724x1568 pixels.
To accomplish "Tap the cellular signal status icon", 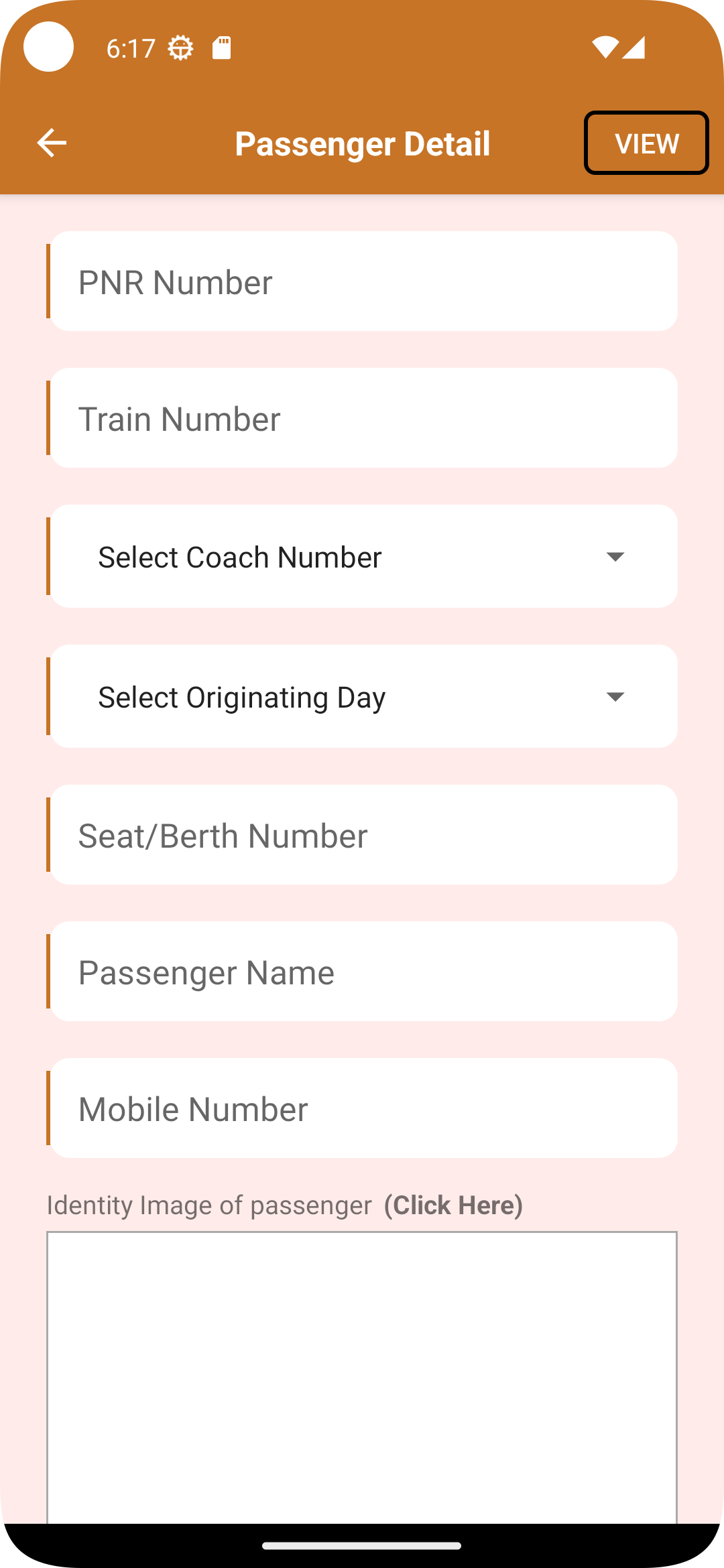I will tap(634, 48).
